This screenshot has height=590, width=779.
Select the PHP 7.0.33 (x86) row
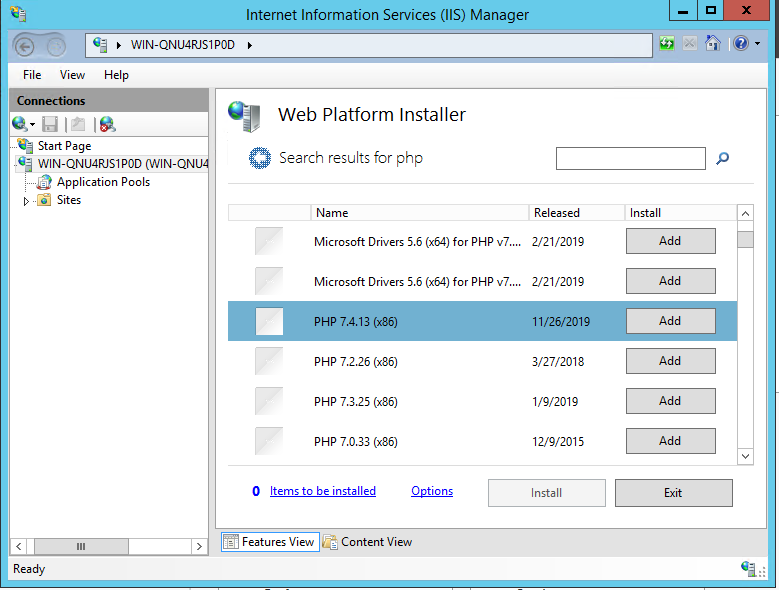click(x=482, y=442)
